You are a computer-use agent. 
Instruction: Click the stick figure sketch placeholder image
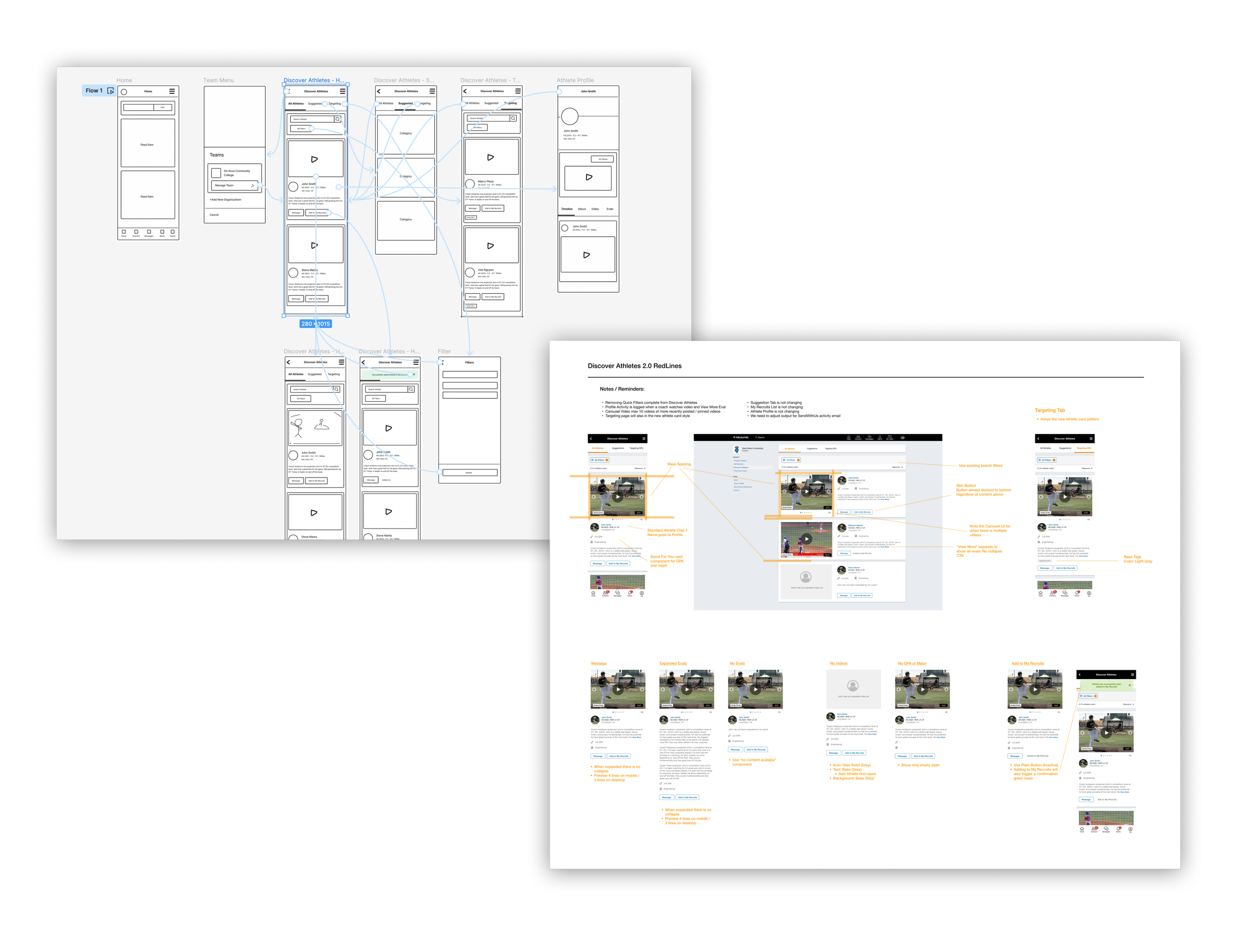(x=314, y=427)
